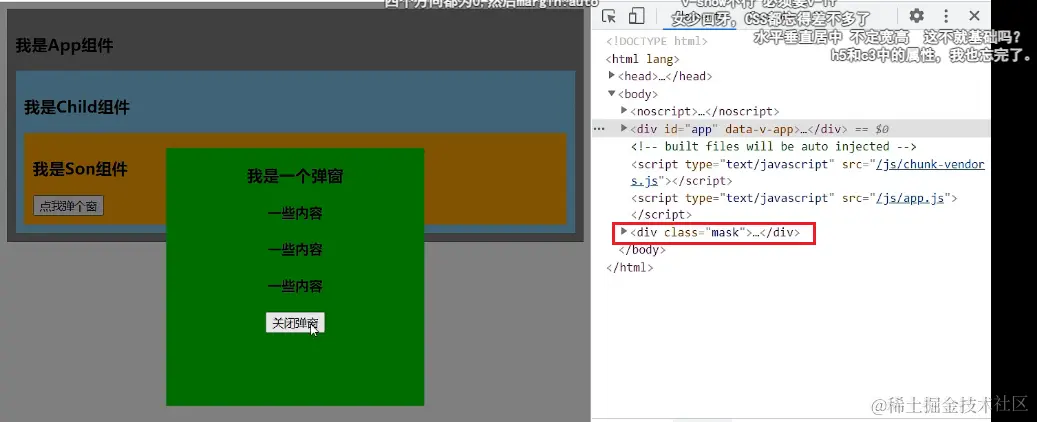Click the 我是Son组件 heading
Image resolution: width=1037 pixels, height=422 pixels.
coord(80,169)
